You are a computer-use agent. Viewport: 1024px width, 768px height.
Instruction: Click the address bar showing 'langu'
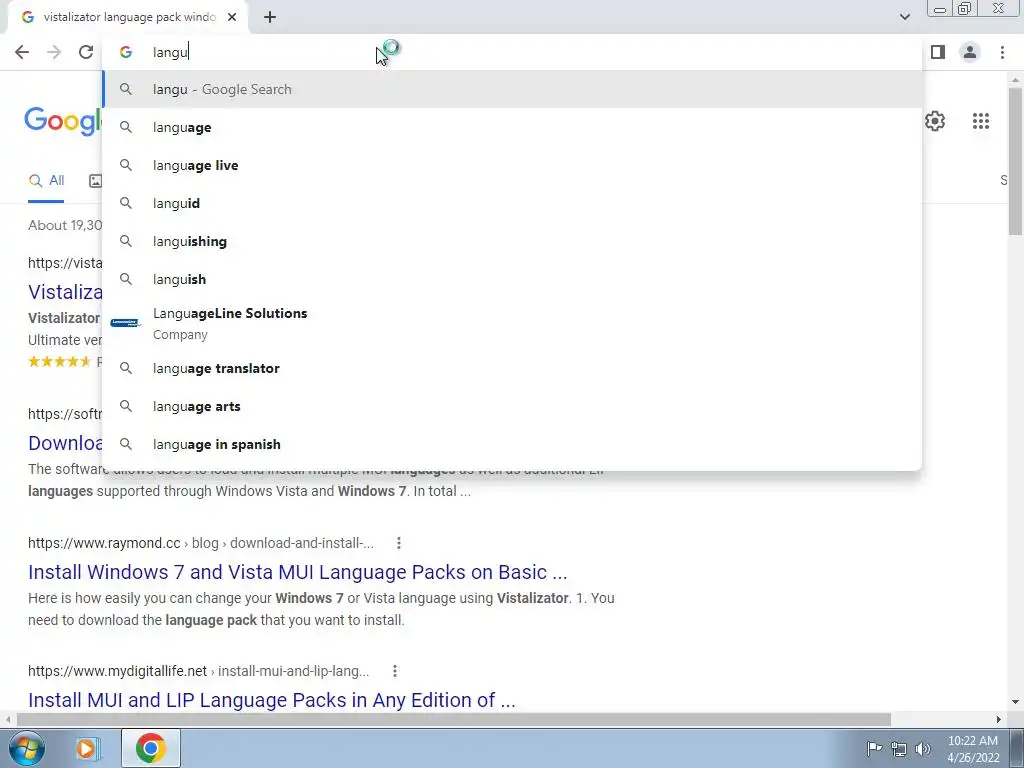512,52
